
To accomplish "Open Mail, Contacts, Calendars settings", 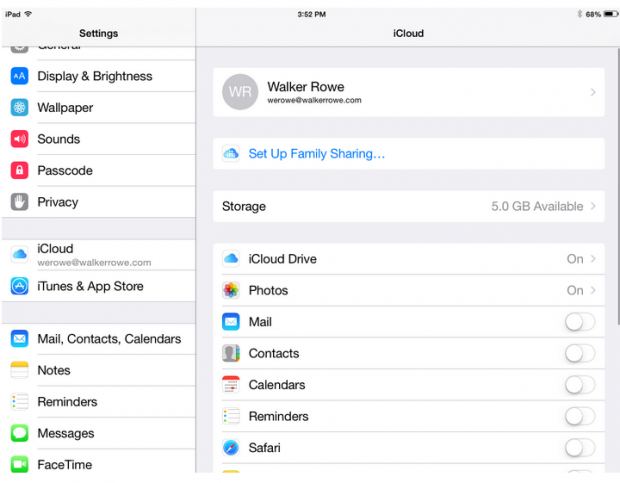I will [x=98, y=339].
